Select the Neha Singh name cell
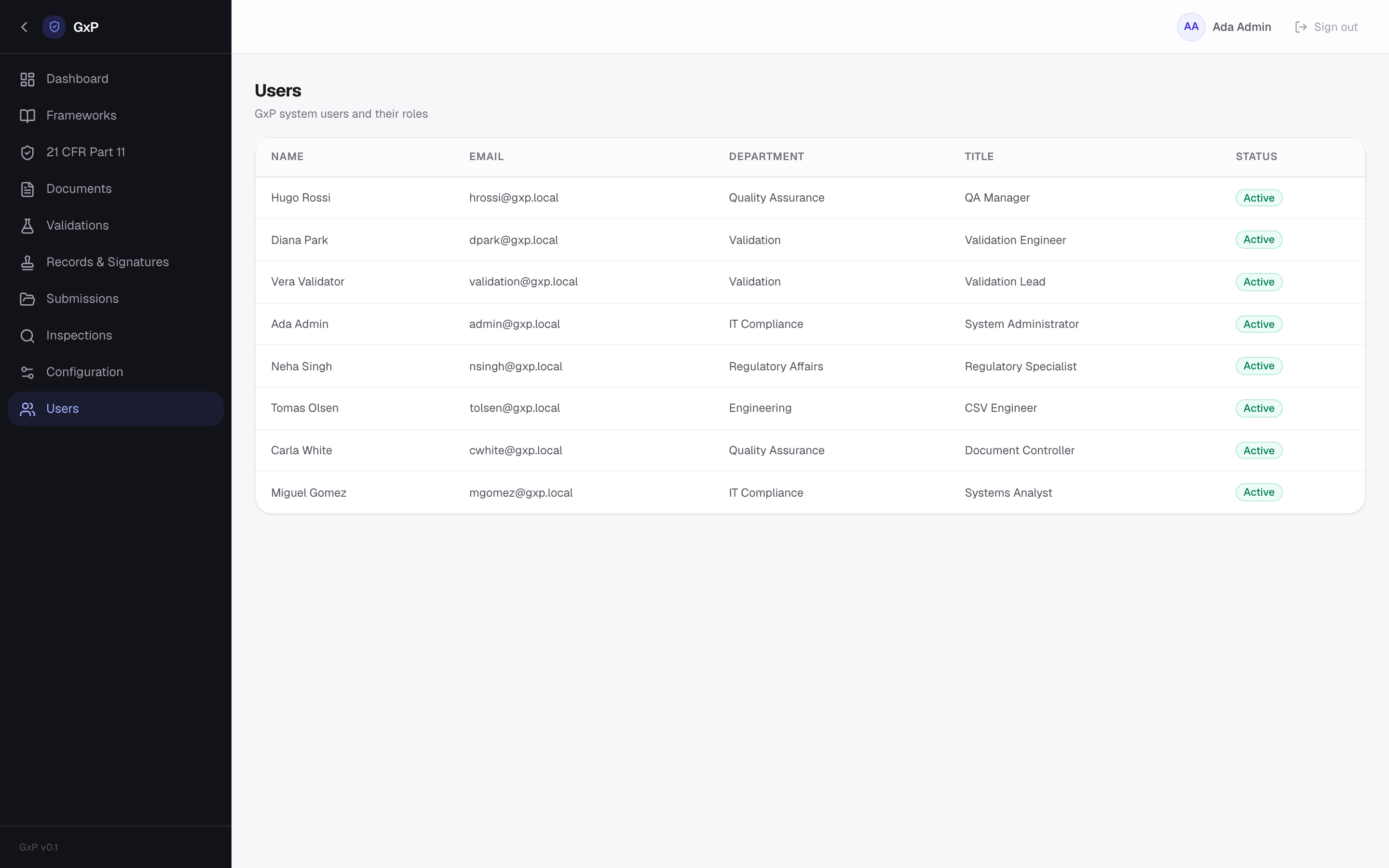This screenshot has height=868, width=1389. coord(301,366)
